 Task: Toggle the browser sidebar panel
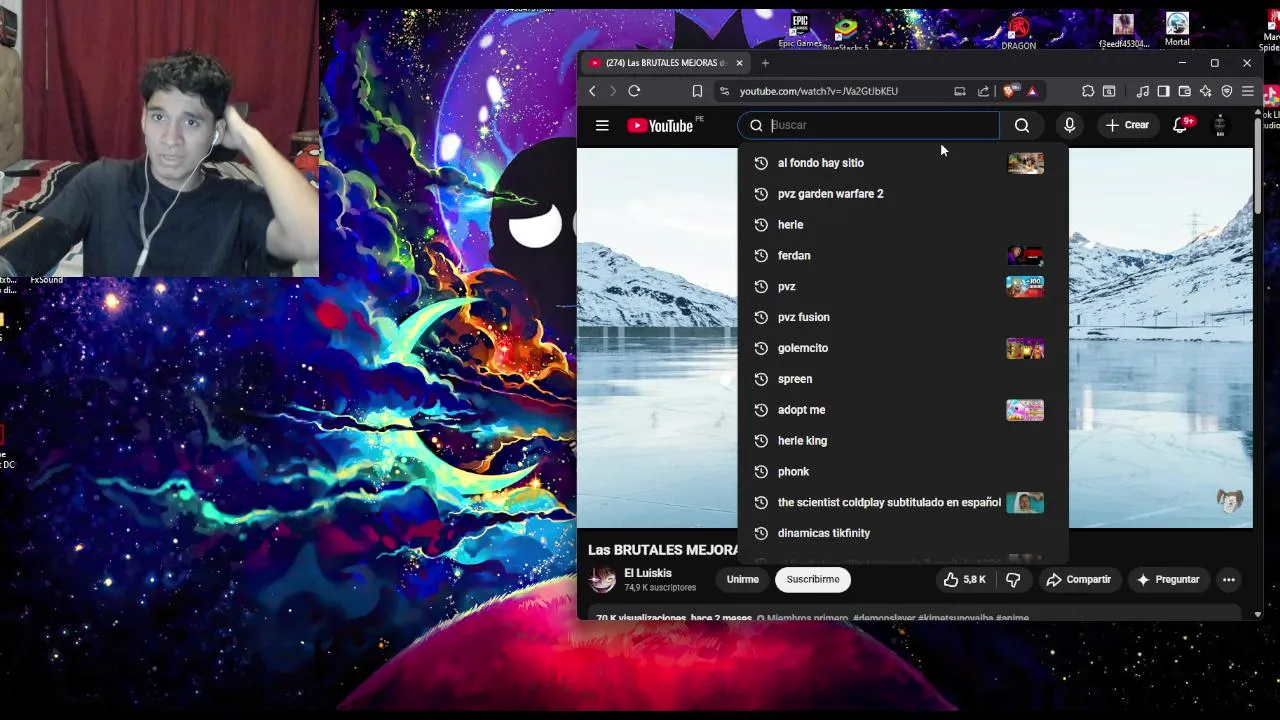(x=1163, y=91)
